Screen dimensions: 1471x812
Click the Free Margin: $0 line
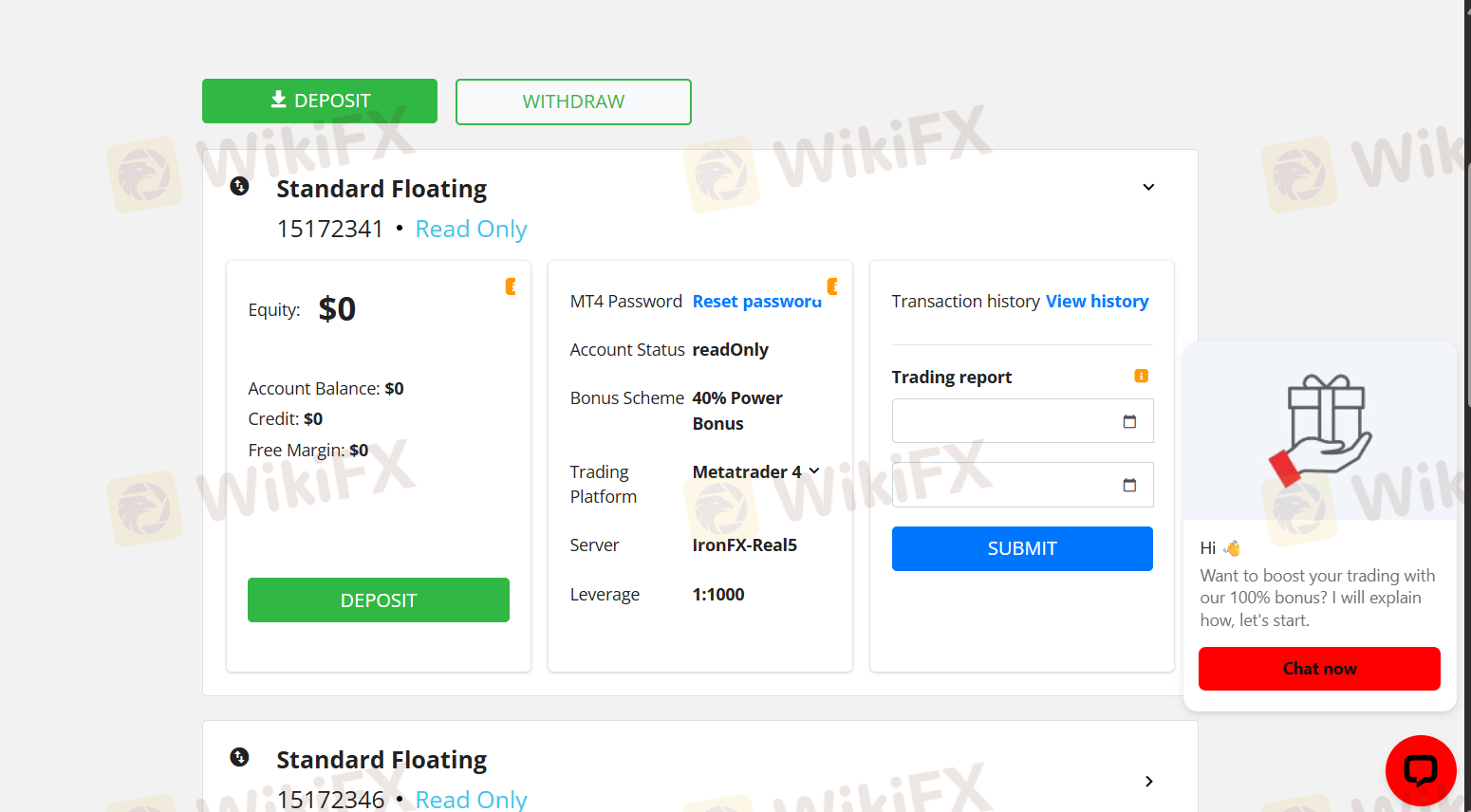click(308, 450)
